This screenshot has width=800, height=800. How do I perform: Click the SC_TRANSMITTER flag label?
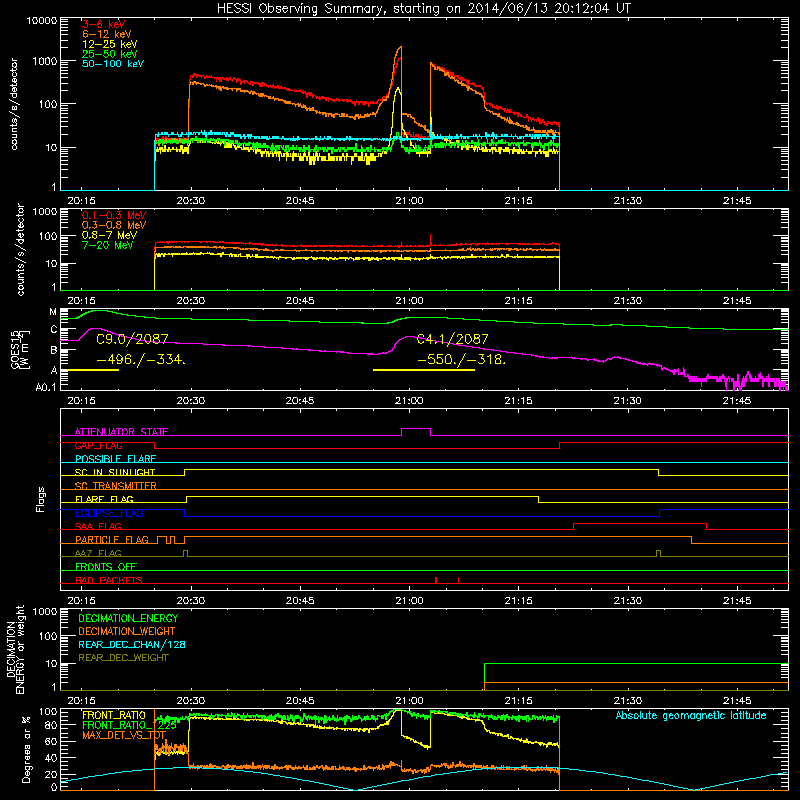(x=116, y=486)
